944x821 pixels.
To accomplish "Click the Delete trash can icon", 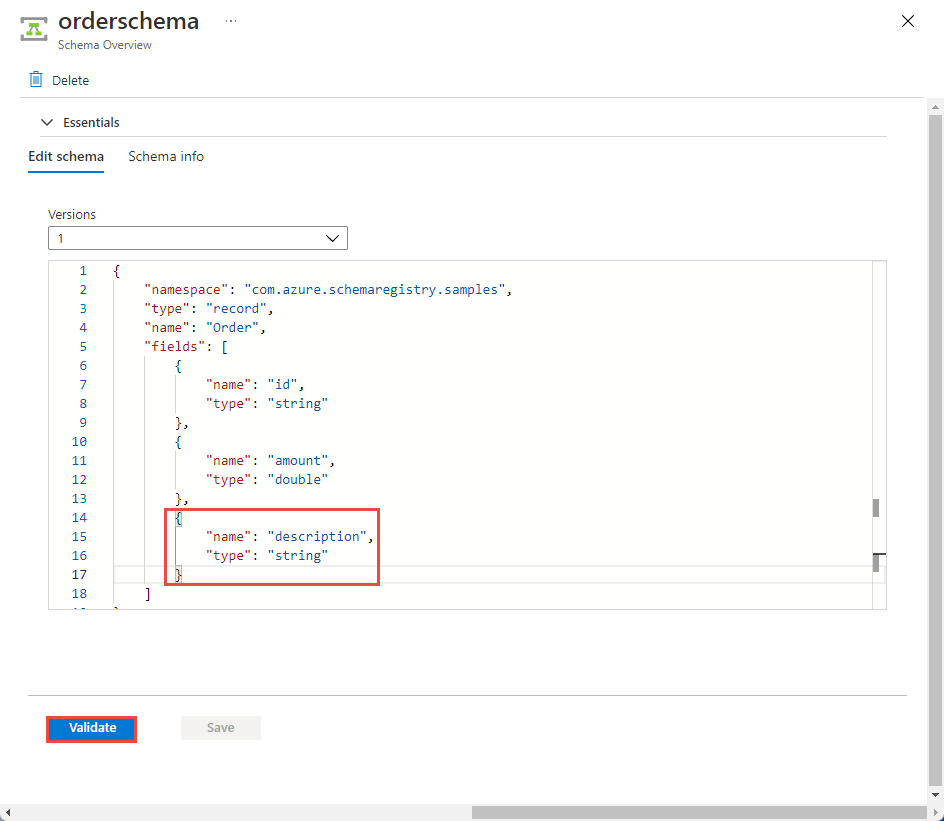I will point(36,80).
